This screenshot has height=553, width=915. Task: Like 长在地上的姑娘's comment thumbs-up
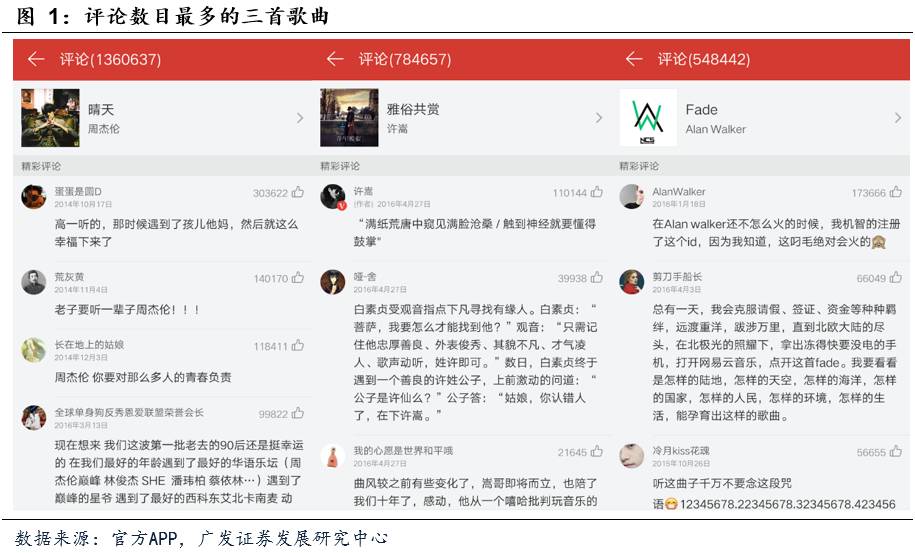(x=298, y=345)
